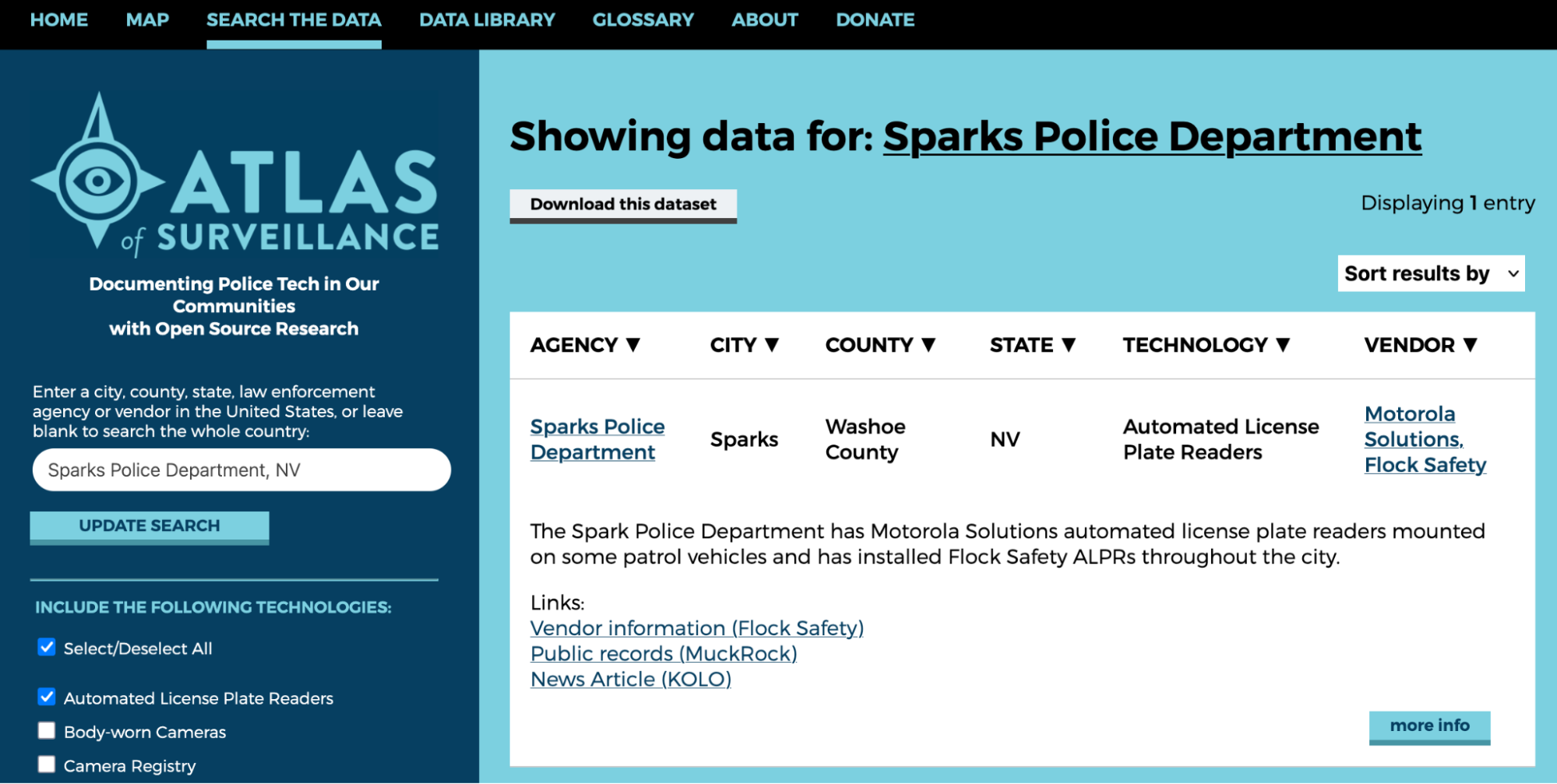Click the Update Search button
This screenshot has width=1557, height=784.
tap(150, 527)
